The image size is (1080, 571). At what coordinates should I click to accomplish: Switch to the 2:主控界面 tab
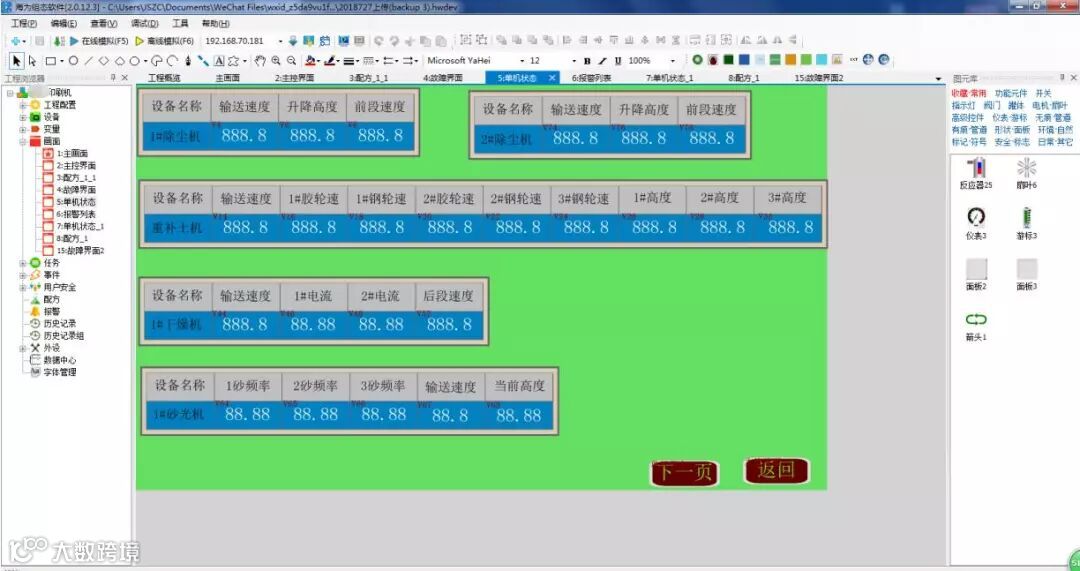click(x=295, y=78)
